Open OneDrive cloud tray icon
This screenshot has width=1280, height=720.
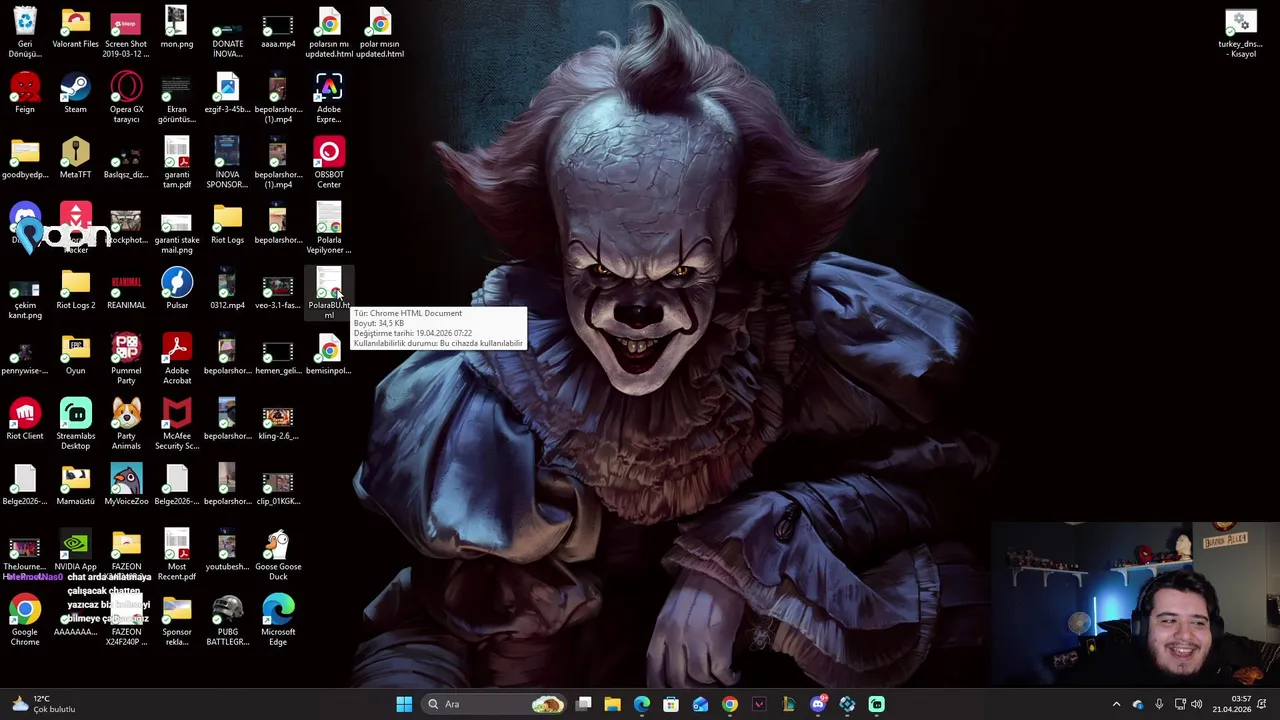(x=1138, y=704)
